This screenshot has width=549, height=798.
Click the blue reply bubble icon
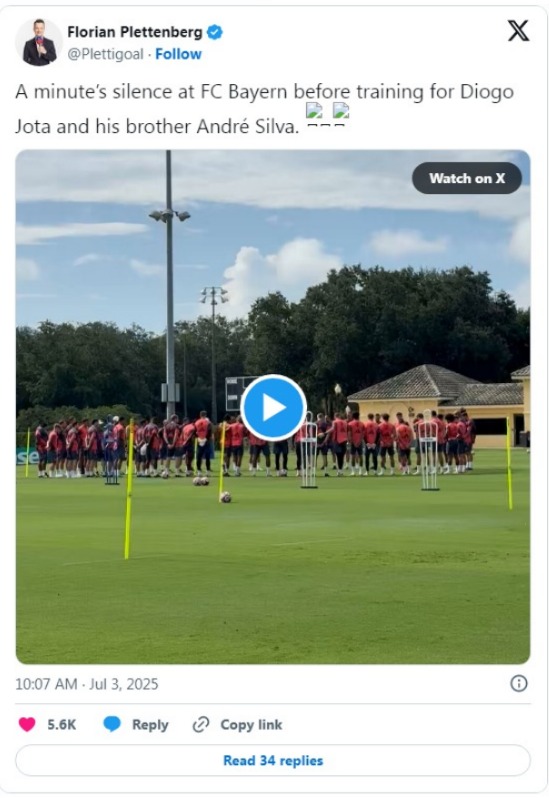[111, 725]
